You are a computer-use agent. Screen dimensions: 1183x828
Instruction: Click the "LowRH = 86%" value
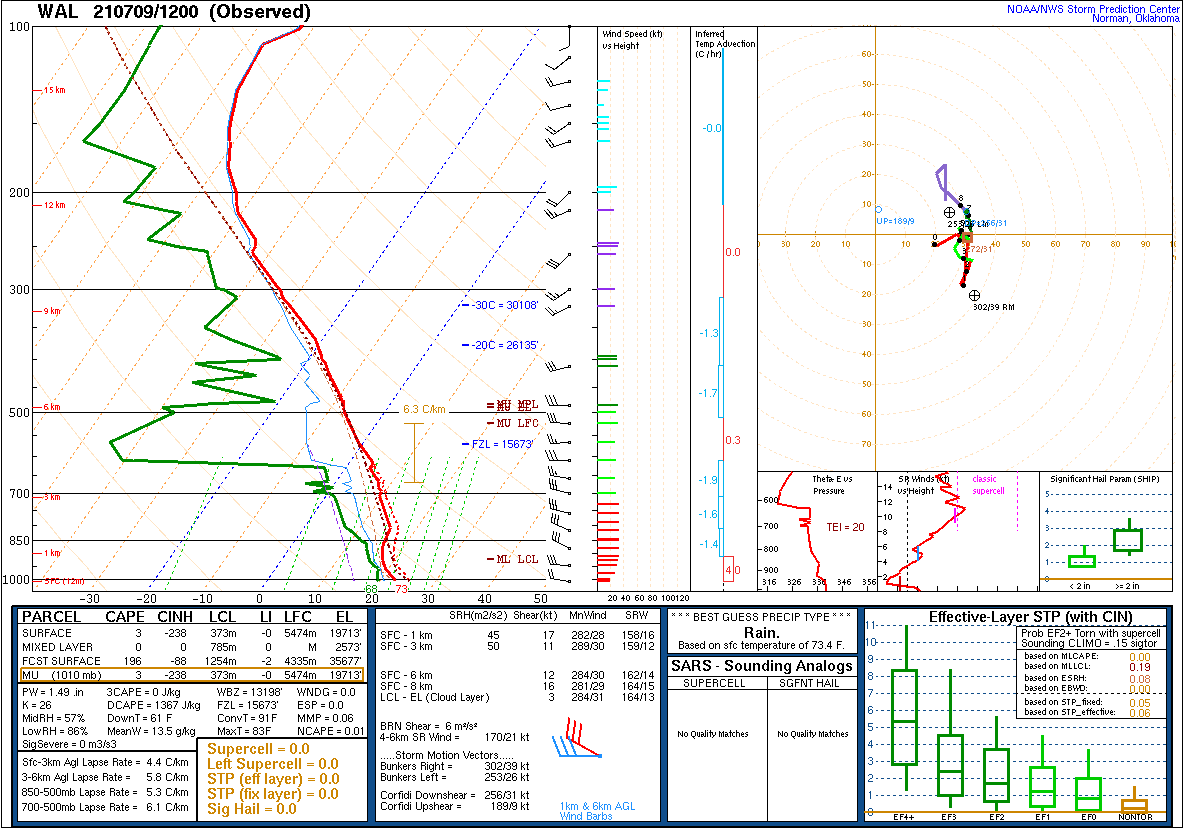click(54, 731)
